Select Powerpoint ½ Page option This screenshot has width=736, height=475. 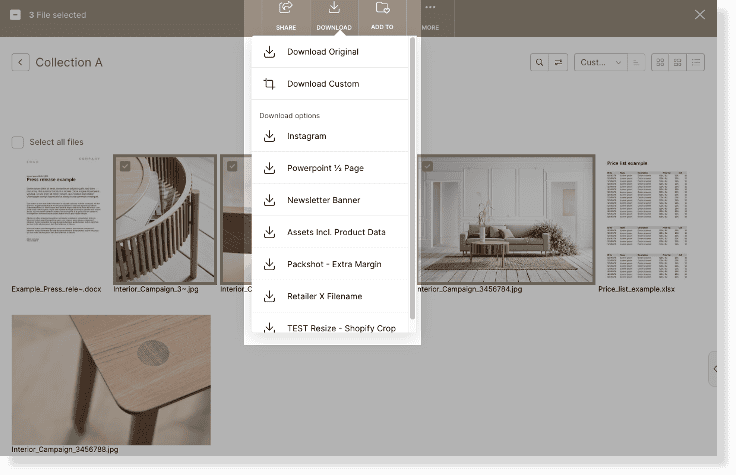tap(330, 168)
